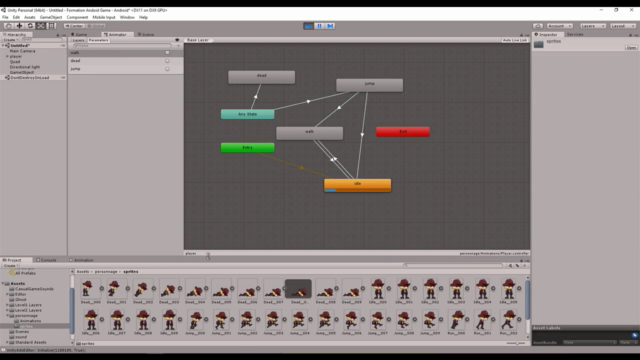Open the Layers dropdown

point(593,26)
